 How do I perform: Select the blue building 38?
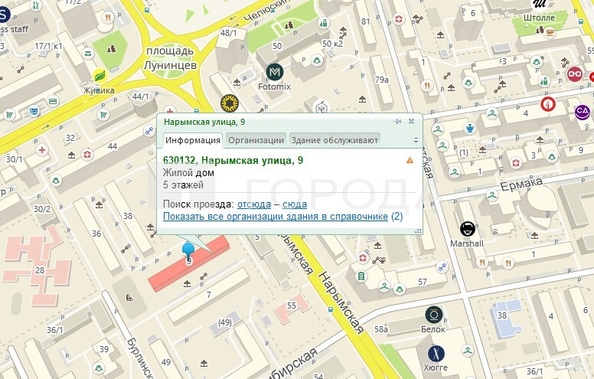tap(506, 318)
